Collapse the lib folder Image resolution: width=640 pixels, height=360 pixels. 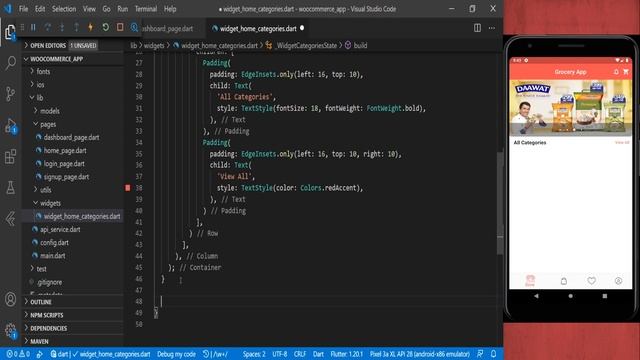tap(73, 98)
